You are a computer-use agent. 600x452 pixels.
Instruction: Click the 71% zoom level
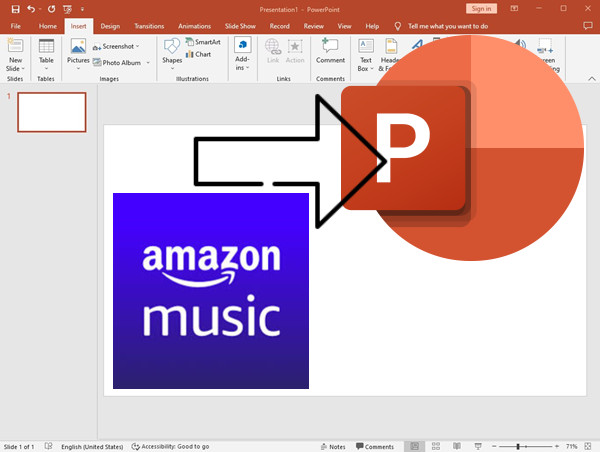coord(572,447)
